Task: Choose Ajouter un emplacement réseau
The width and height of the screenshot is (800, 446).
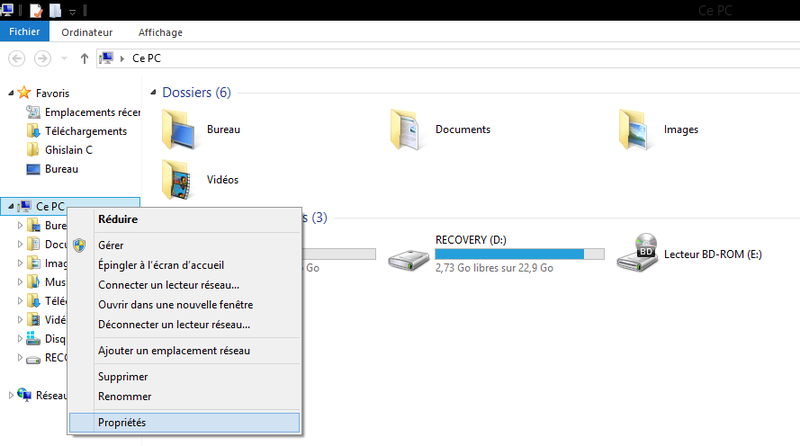Action: (184, 351)
